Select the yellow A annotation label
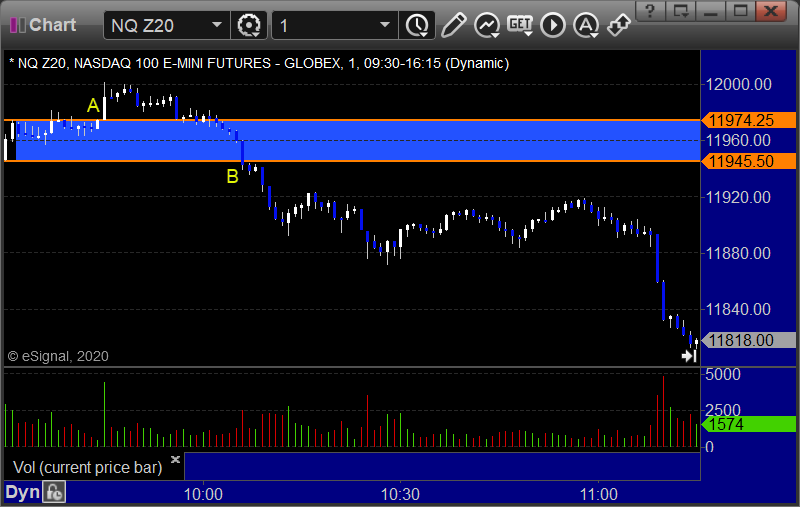 click(93, 106)
